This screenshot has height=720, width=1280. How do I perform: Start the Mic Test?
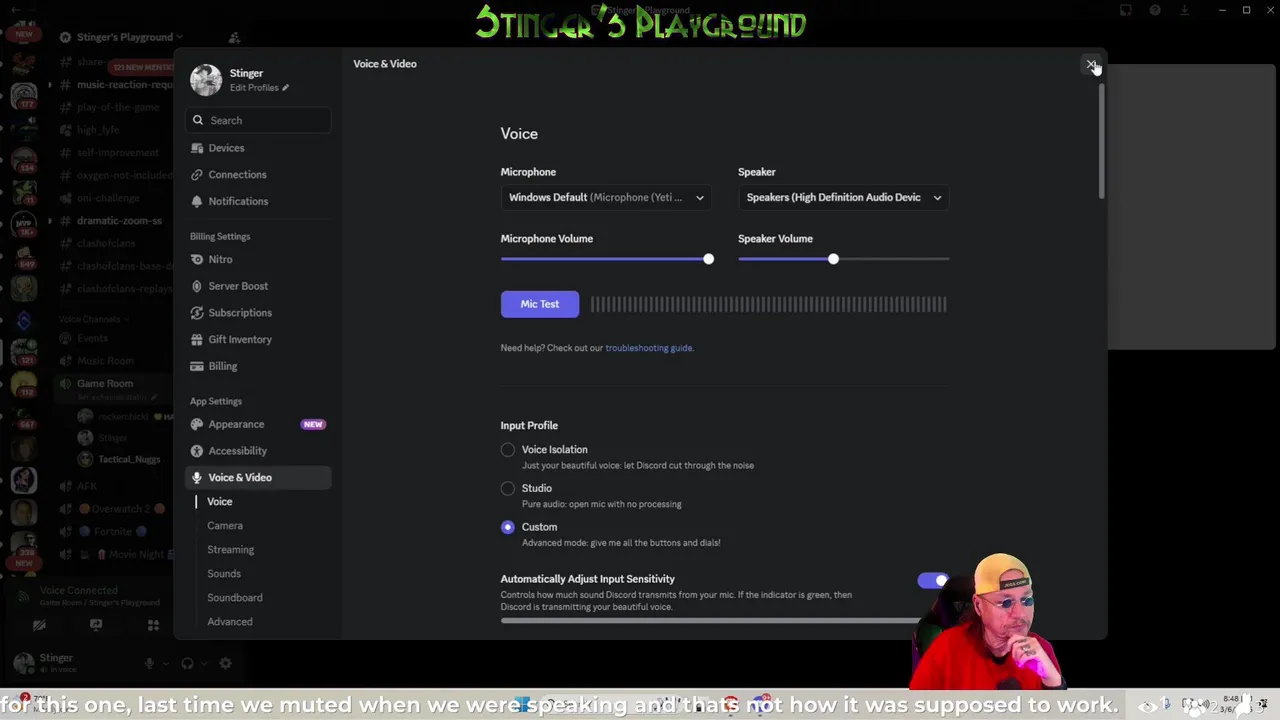540,304
